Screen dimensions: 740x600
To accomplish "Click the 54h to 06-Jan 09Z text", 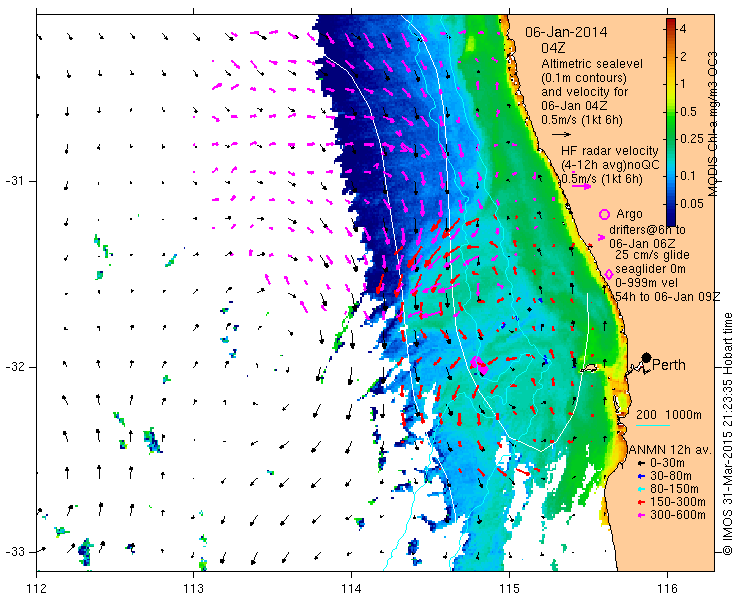I will tap(668, 296).
